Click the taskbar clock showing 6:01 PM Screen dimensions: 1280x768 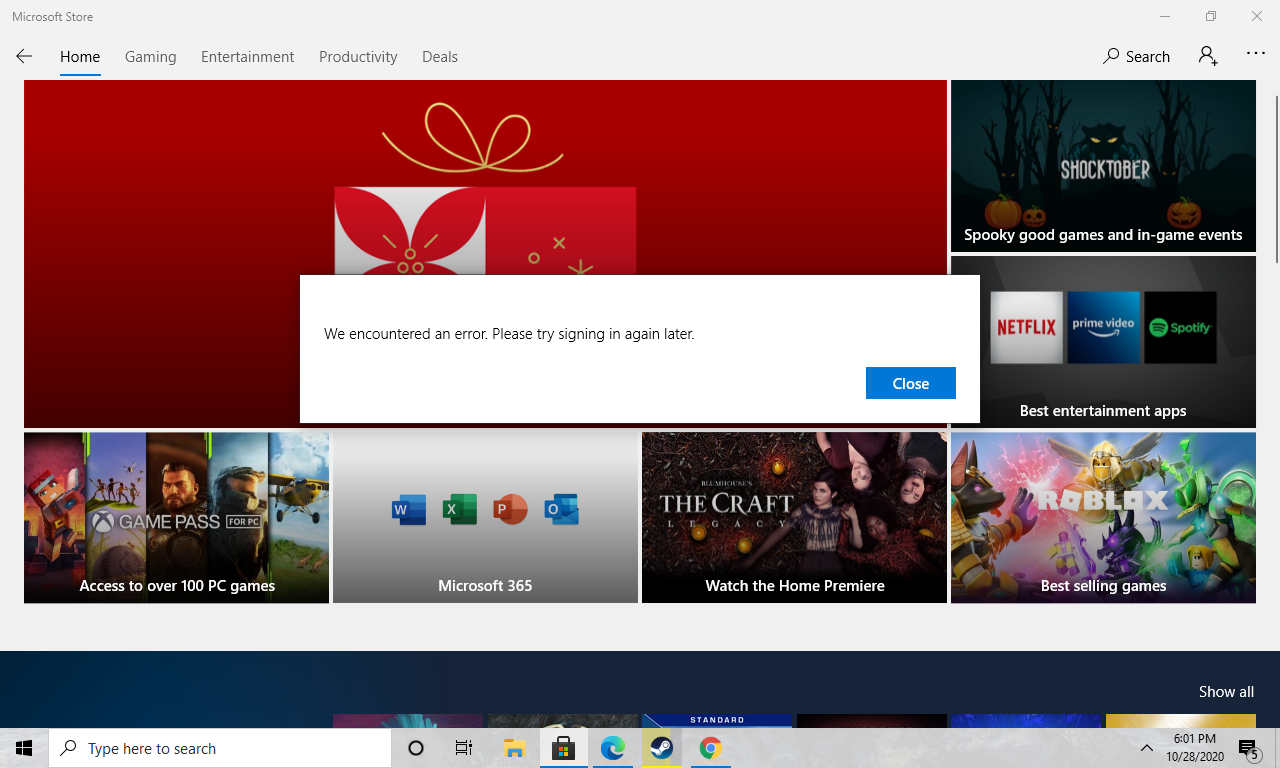click(x=1194, y=748)
